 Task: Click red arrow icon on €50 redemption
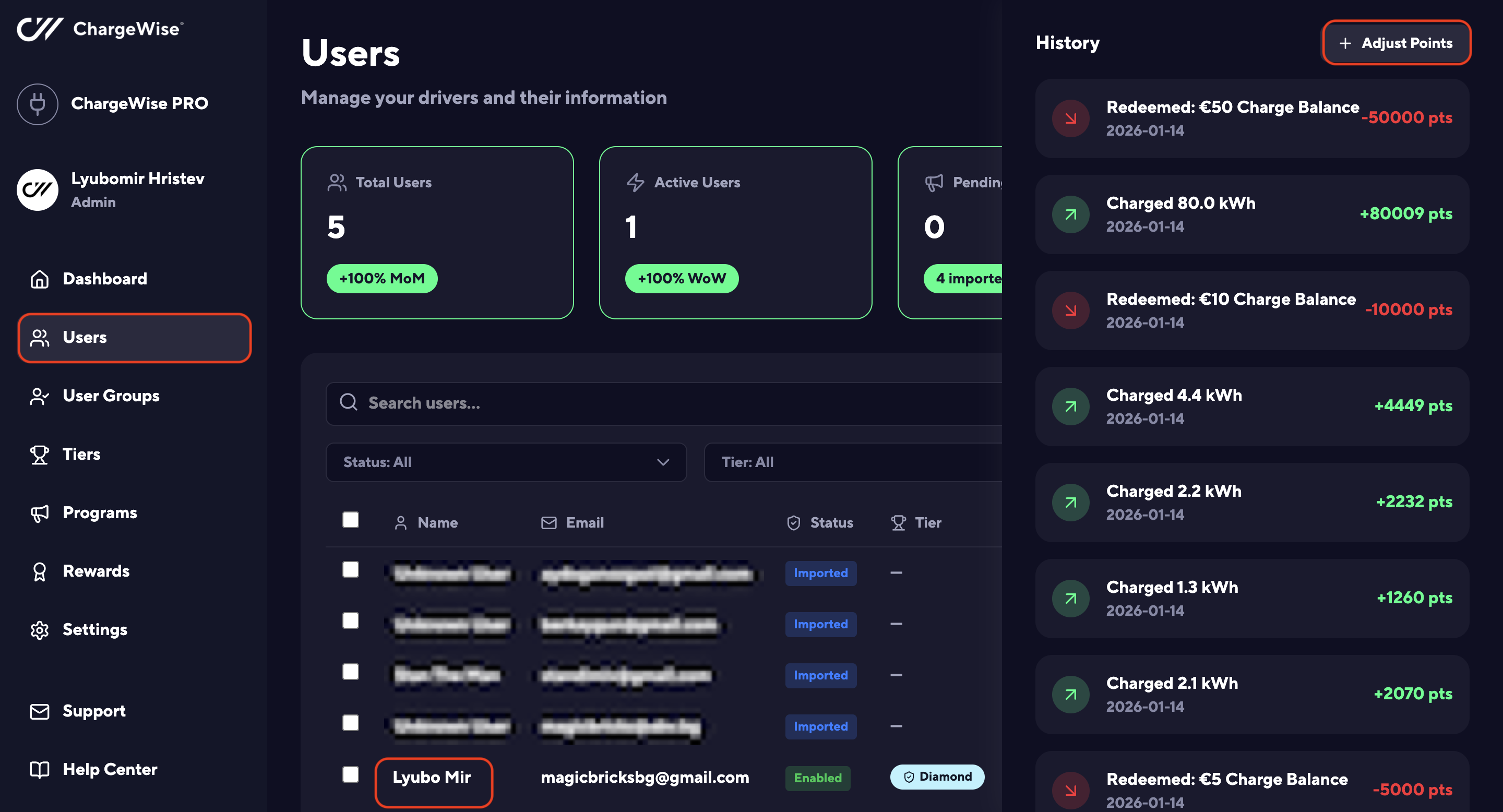[x=1070, y=118]
